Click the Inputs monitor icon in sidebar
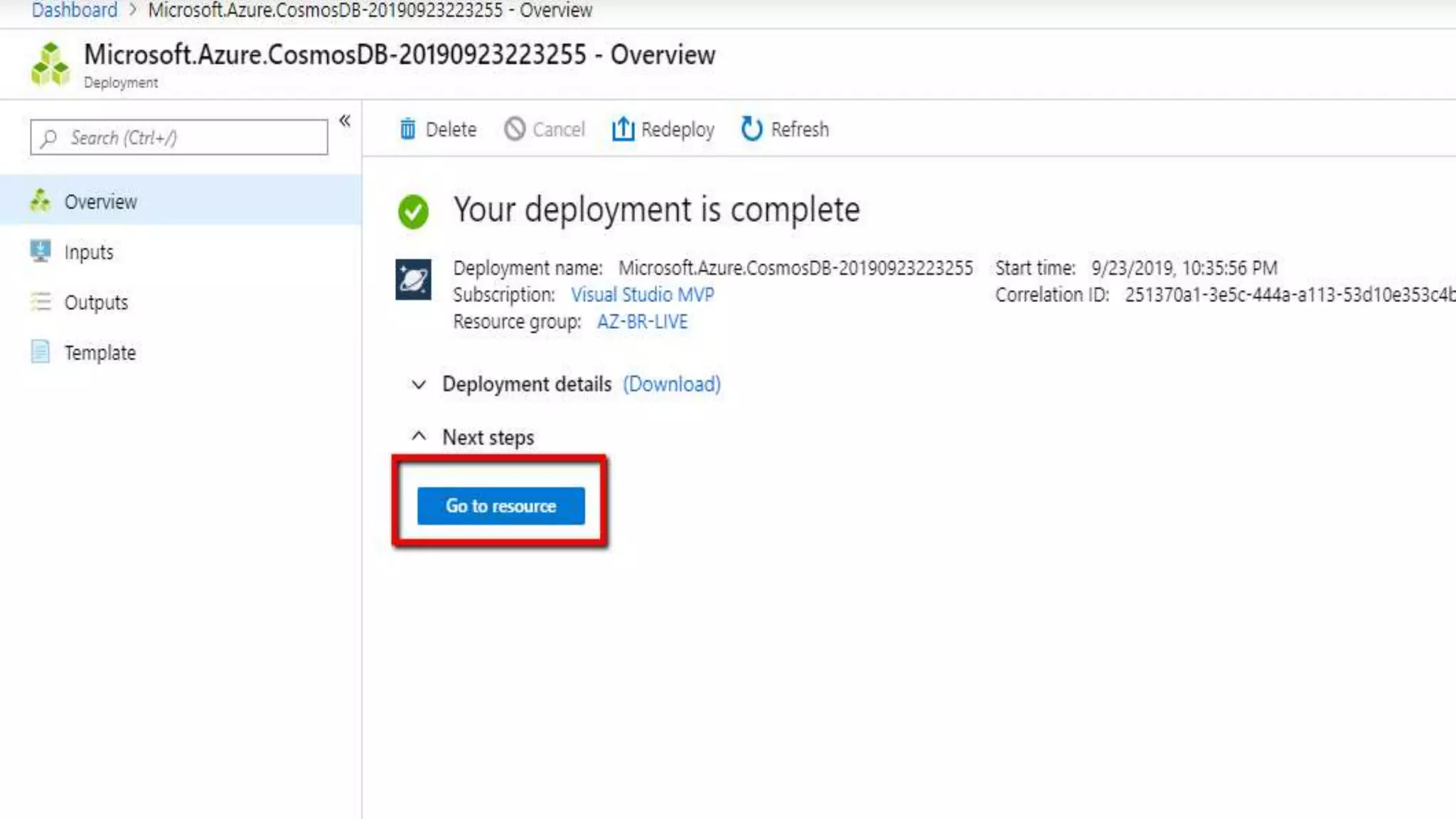This screenshot has width=1456, height=819. [x=41, y=252]
